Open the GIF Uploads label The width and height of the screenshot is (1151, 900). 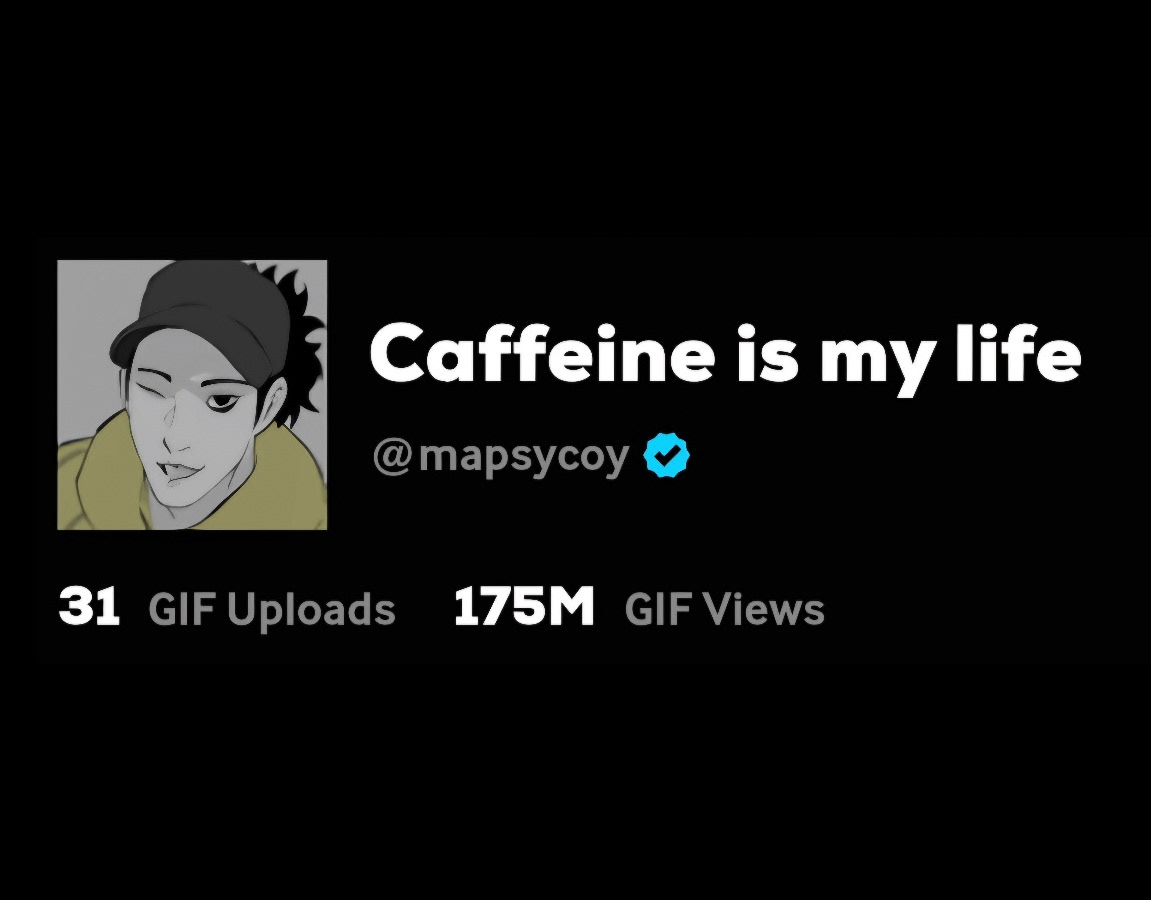[x=272, y=609]
